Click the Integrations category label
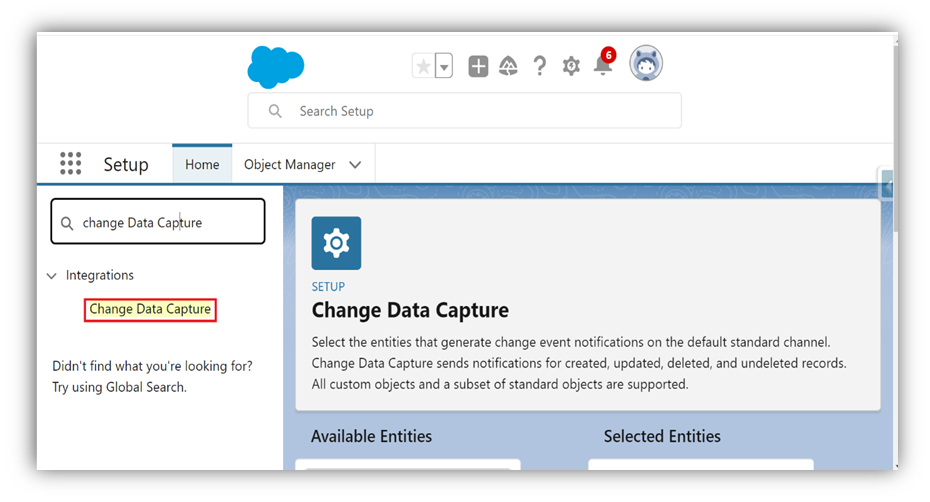This screenshot has height=502, width=930. pyautogui.click(x=100, y=275)
